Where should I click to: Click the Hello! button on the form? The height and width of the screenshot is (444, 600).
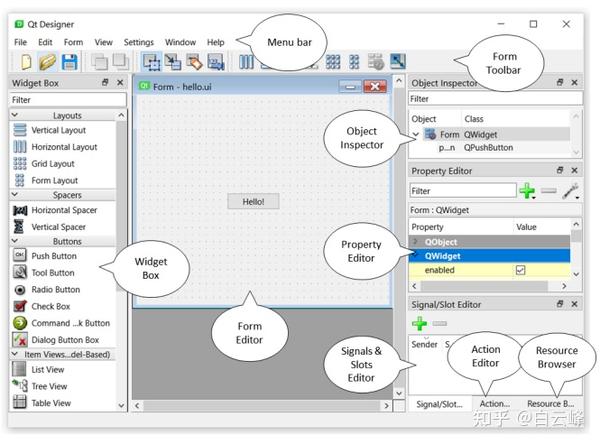tap(253, 202)
